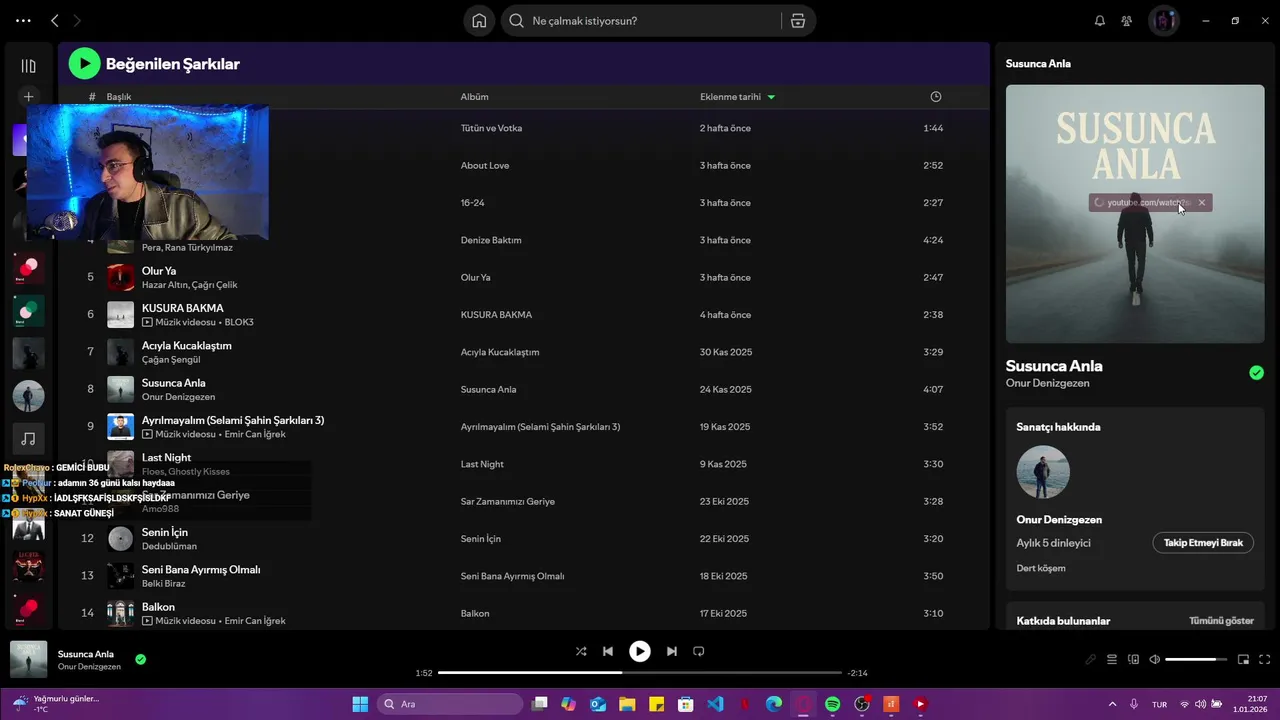Open the mini player icon
1280x720 pixels.
click(1244, 659)
